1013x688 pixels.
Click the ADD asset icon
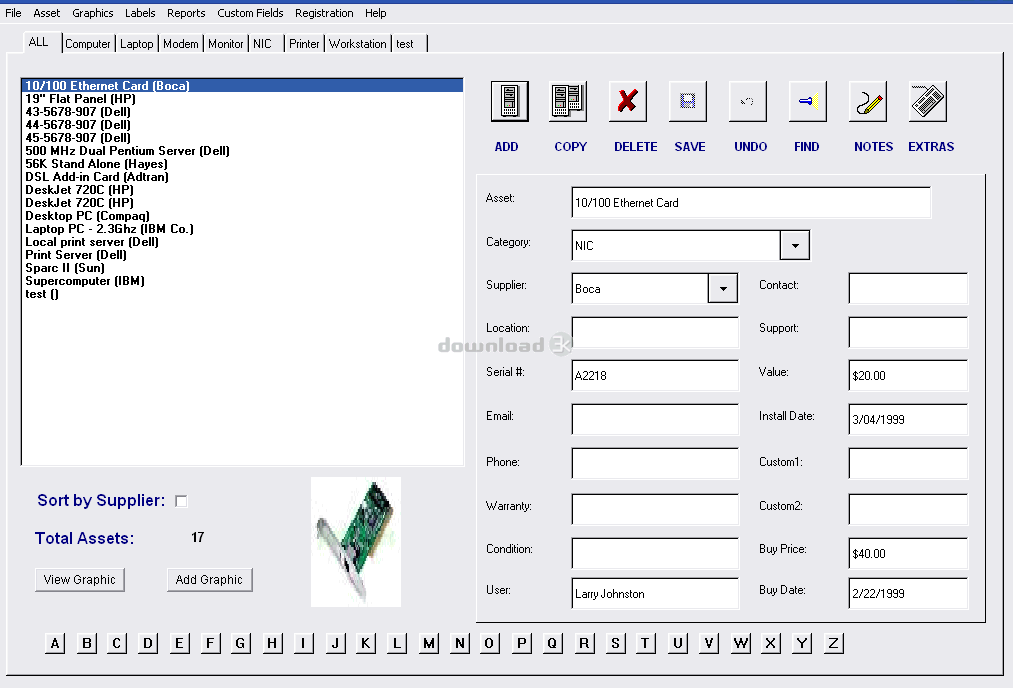click(509, 101)
